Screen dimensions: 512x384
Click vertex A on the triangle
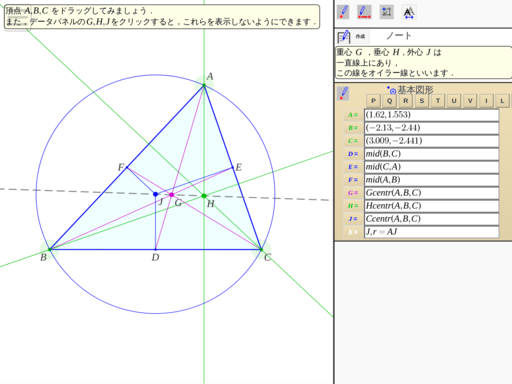click(204, 86)
